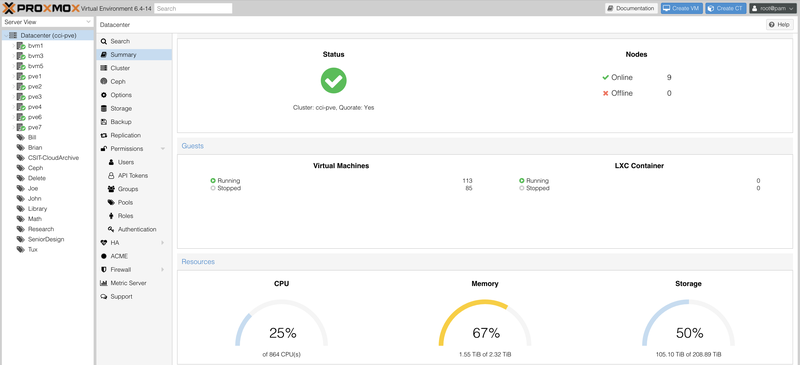800x365 pixels.
Task: Expand the HA submenu arrow
Action: click(163, 243)
